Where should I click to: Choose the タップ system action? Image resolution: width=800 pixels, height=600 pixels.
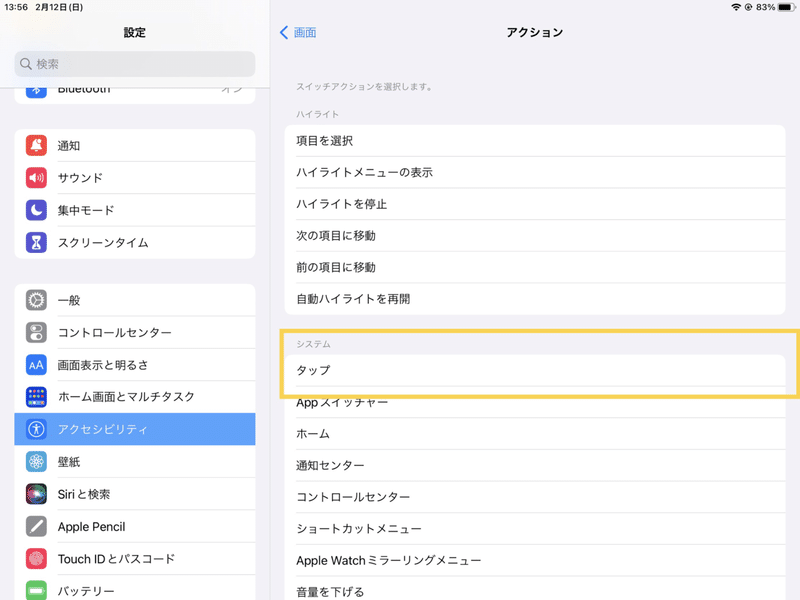pos(534,370)
